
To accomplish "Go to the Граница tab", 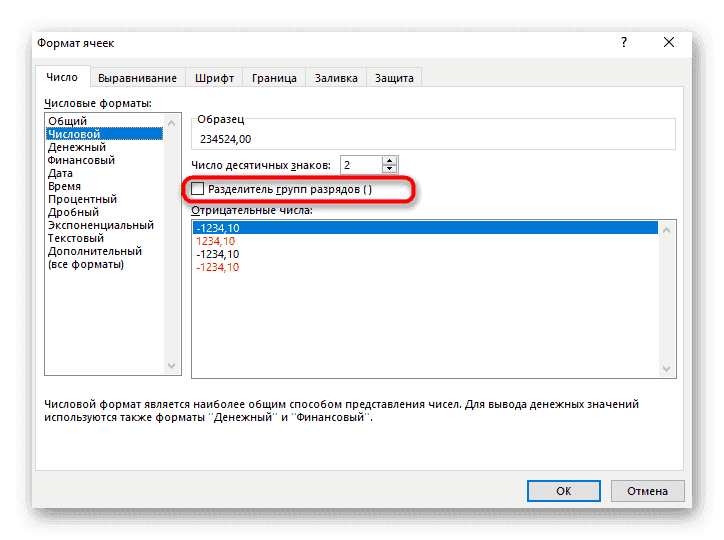I will coord(274,78).
